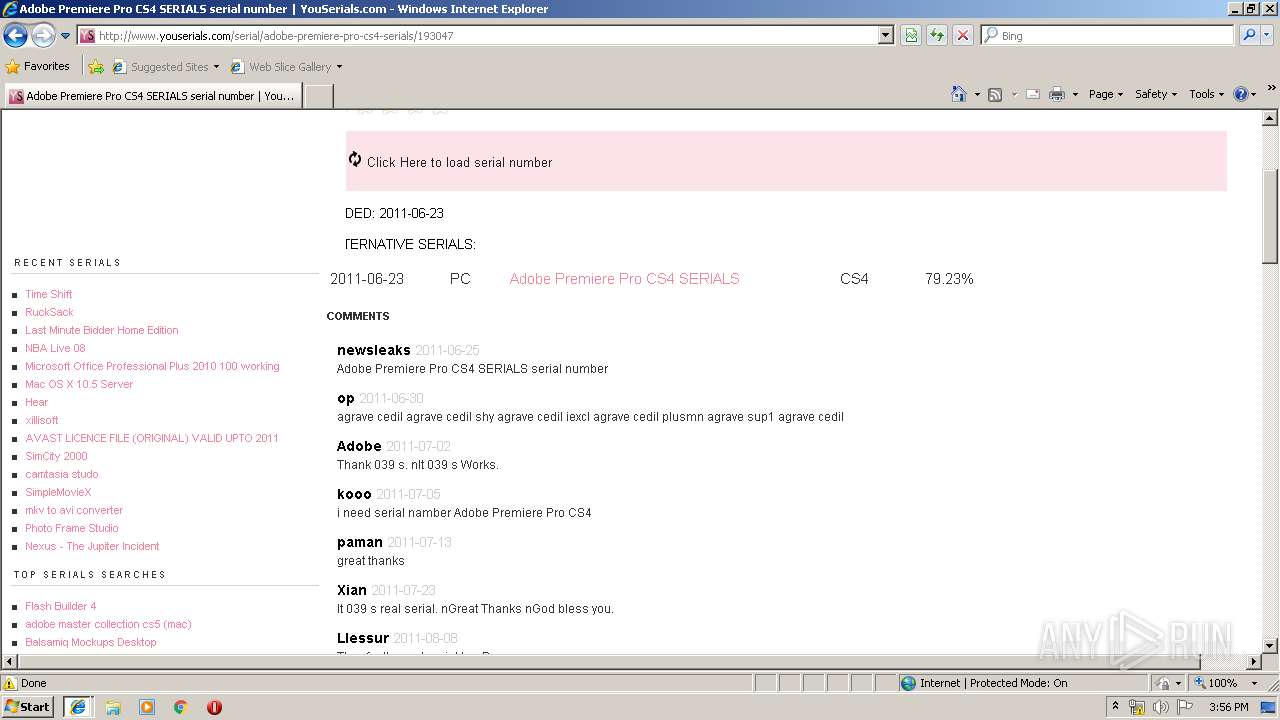
Task: Click the 3:56 PM system clock
Action: click(x=1229, y=707)
